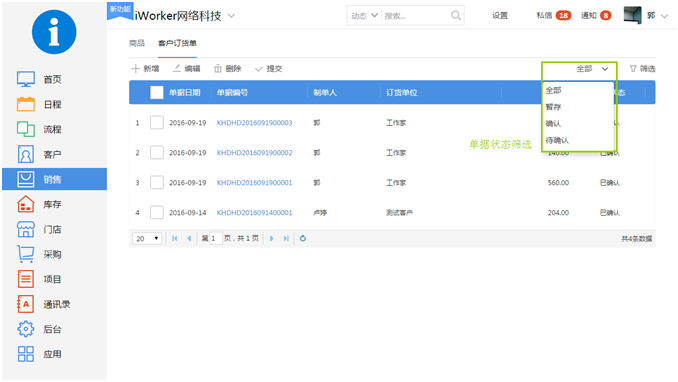Go to first page of results
The image size is (678, 382).
tap(175, 238)
